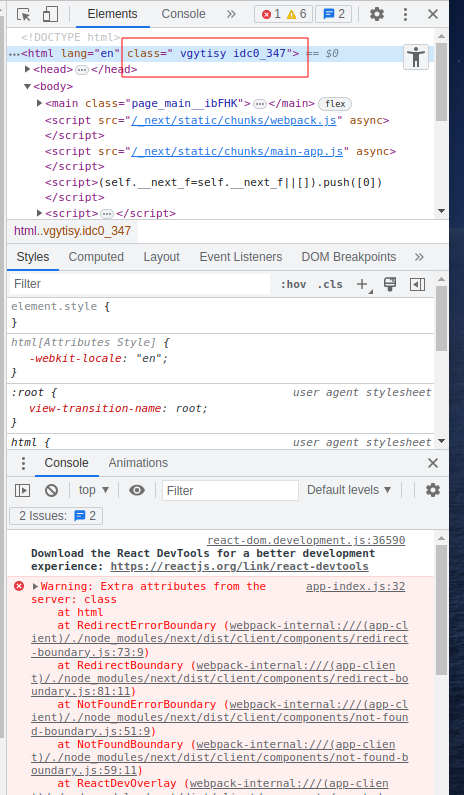Show the console sidebar icon
Image resolution: width=464 pixels, height=795 pixels.
[x=22, y=490]
